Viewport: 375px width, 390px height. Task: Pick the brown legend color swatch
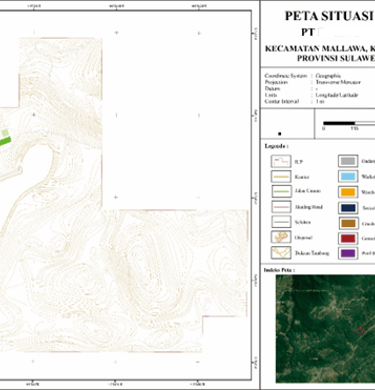(349, 223)
